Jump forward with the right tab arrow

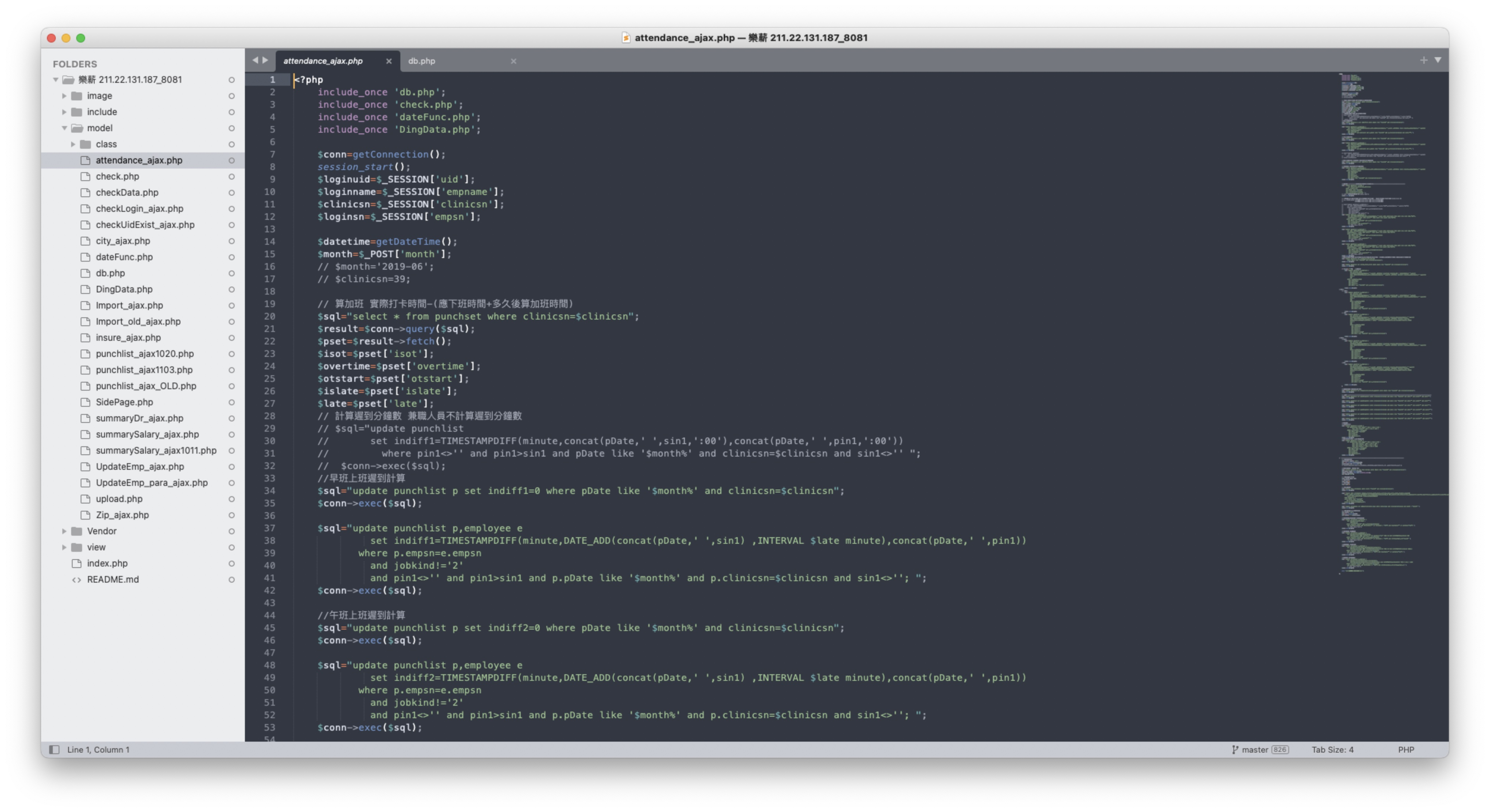[265, 60]
